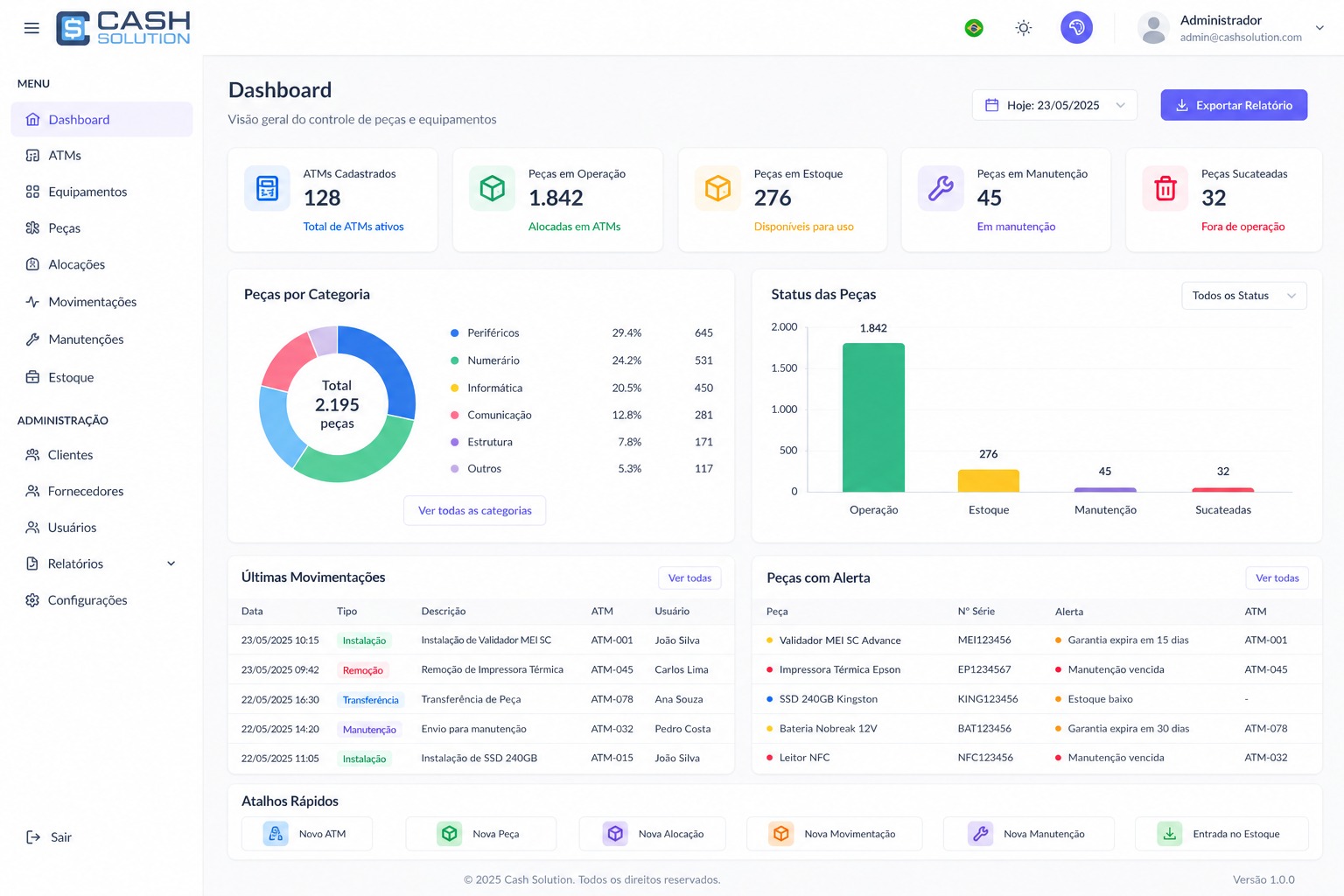Click the green Operação bar in chart

873,417
